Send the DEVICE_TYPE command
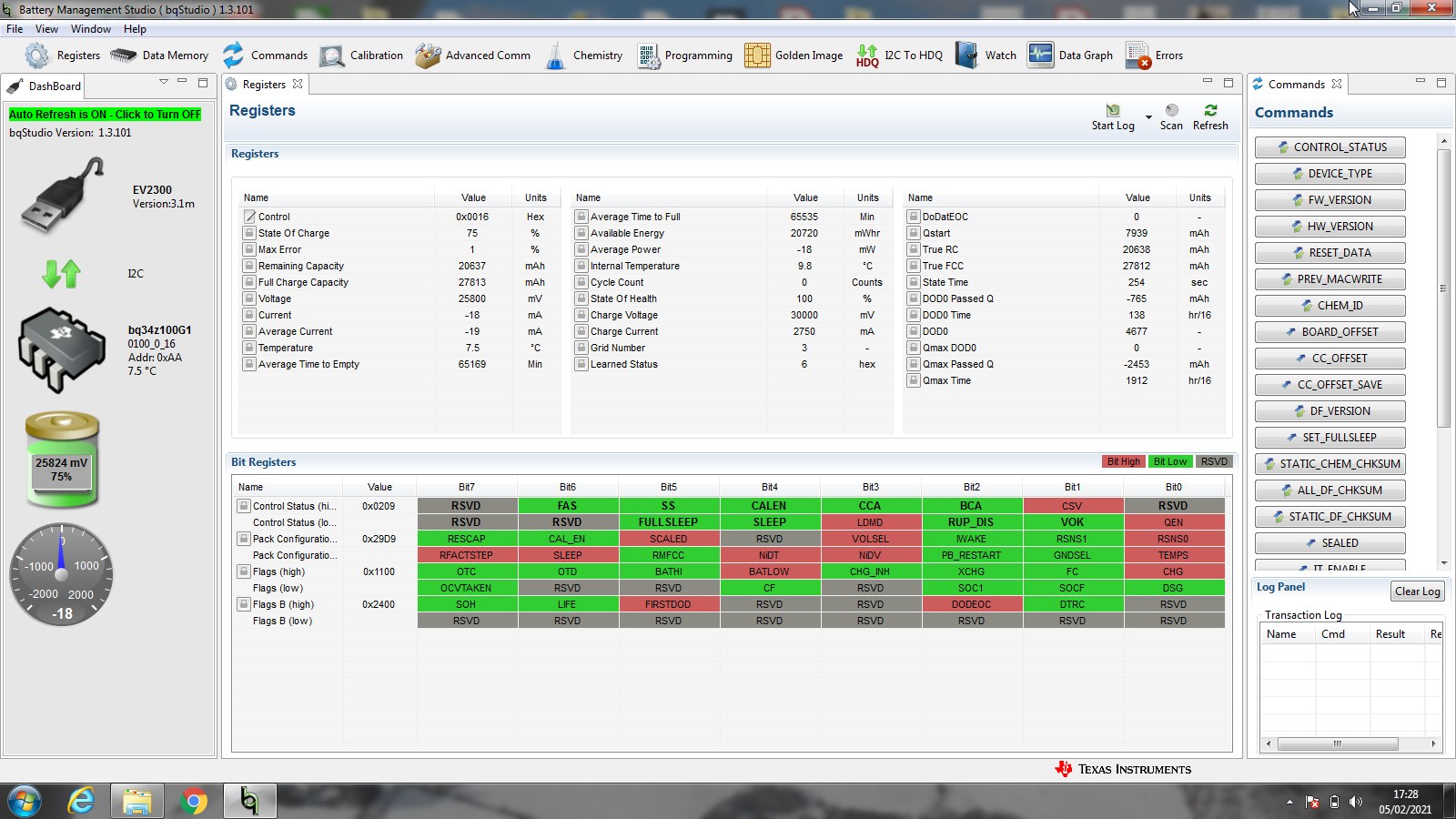1456x819 pixels. click(x=1330, y=174)
